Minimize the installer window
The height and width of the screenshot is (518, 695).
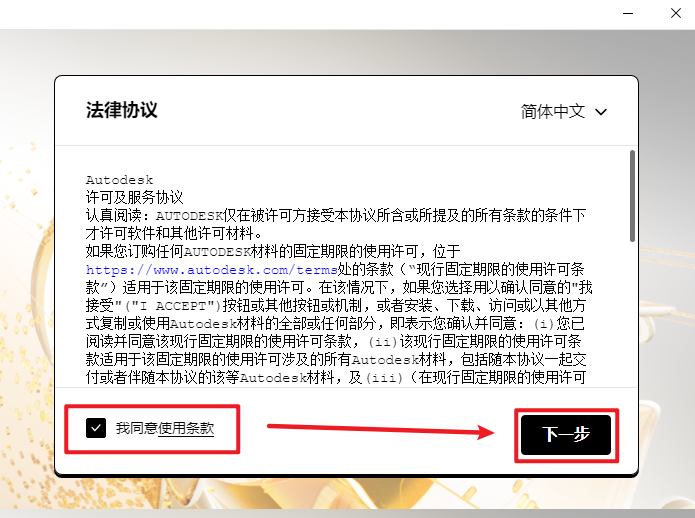[628, 13]
